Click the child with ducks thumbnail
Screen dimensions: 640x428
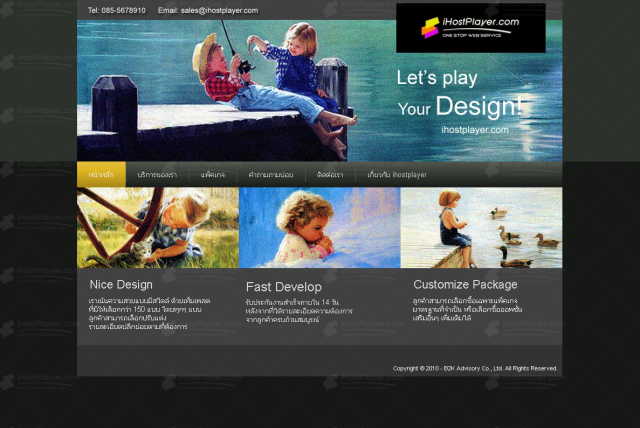pos(482,228)
